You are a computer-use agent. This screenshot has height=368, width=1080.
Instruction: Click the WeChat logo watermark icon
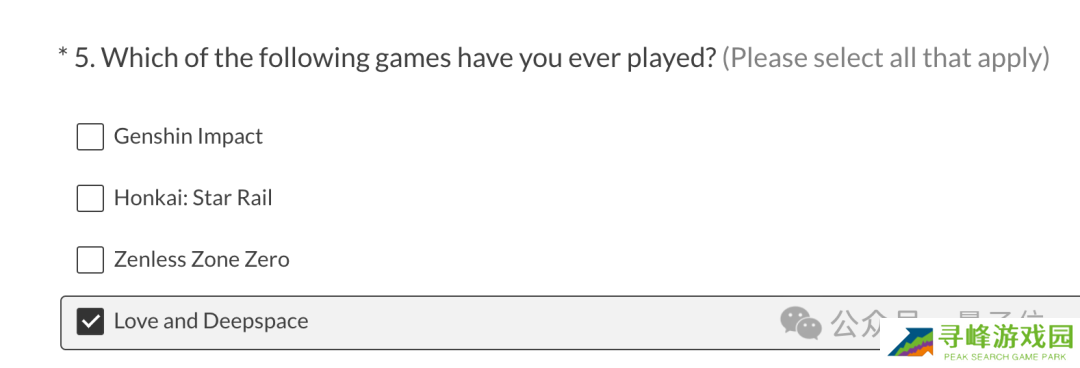(801, 323)
